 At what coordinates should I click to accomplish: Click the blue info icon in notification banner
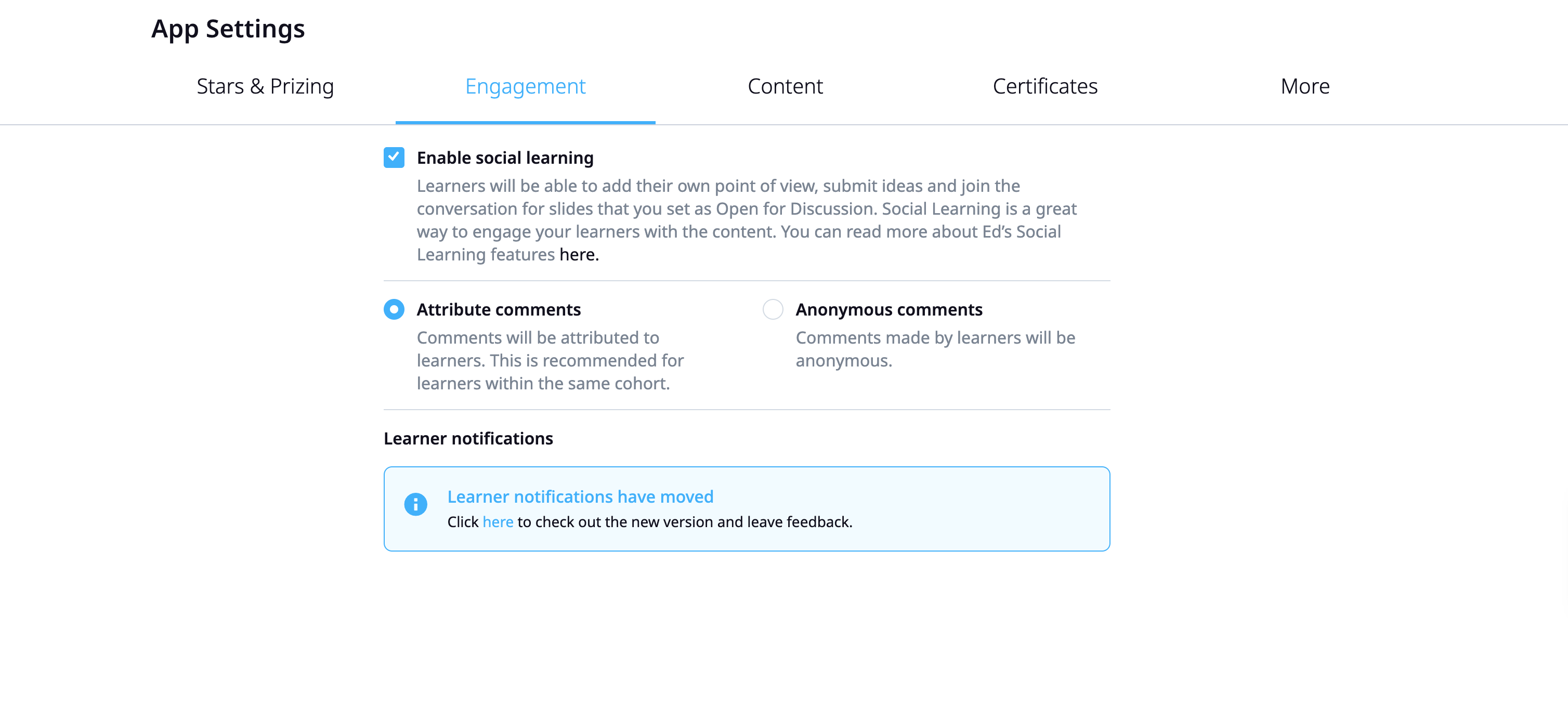(416, 504)
